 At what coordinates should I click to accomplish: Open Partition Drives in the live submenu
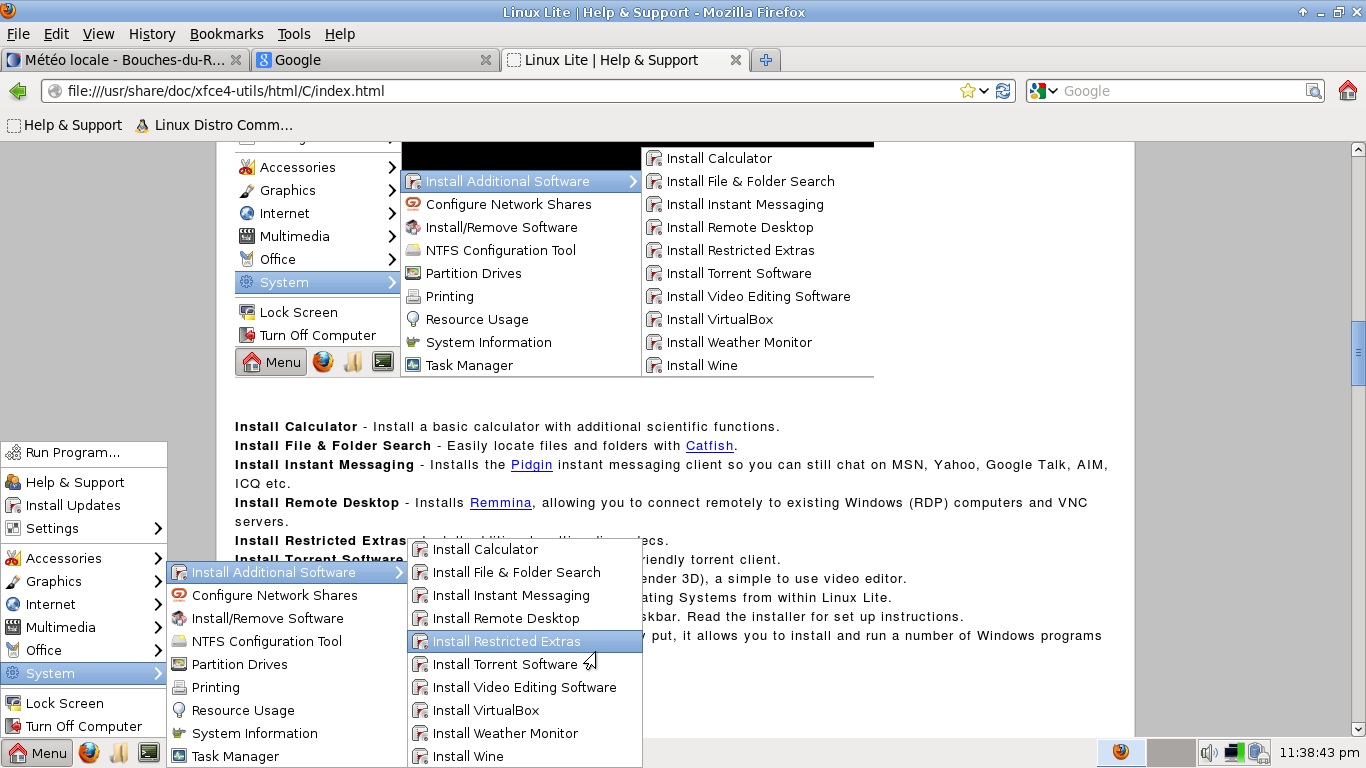(x=287, y=664)
